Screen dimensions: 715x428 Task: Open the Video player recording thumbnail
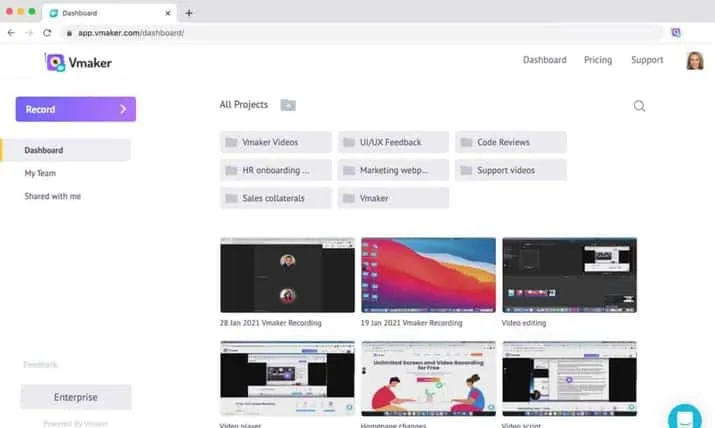click(x=287, y=378)
